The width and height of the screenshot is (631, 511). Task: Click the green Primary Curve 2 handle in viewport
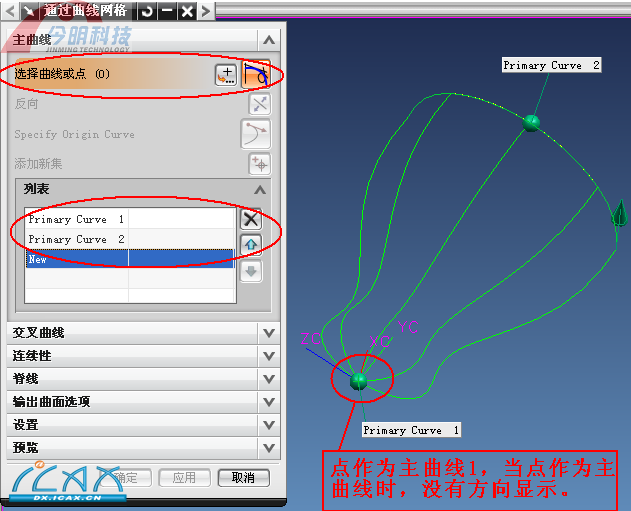tap(531, 122)
